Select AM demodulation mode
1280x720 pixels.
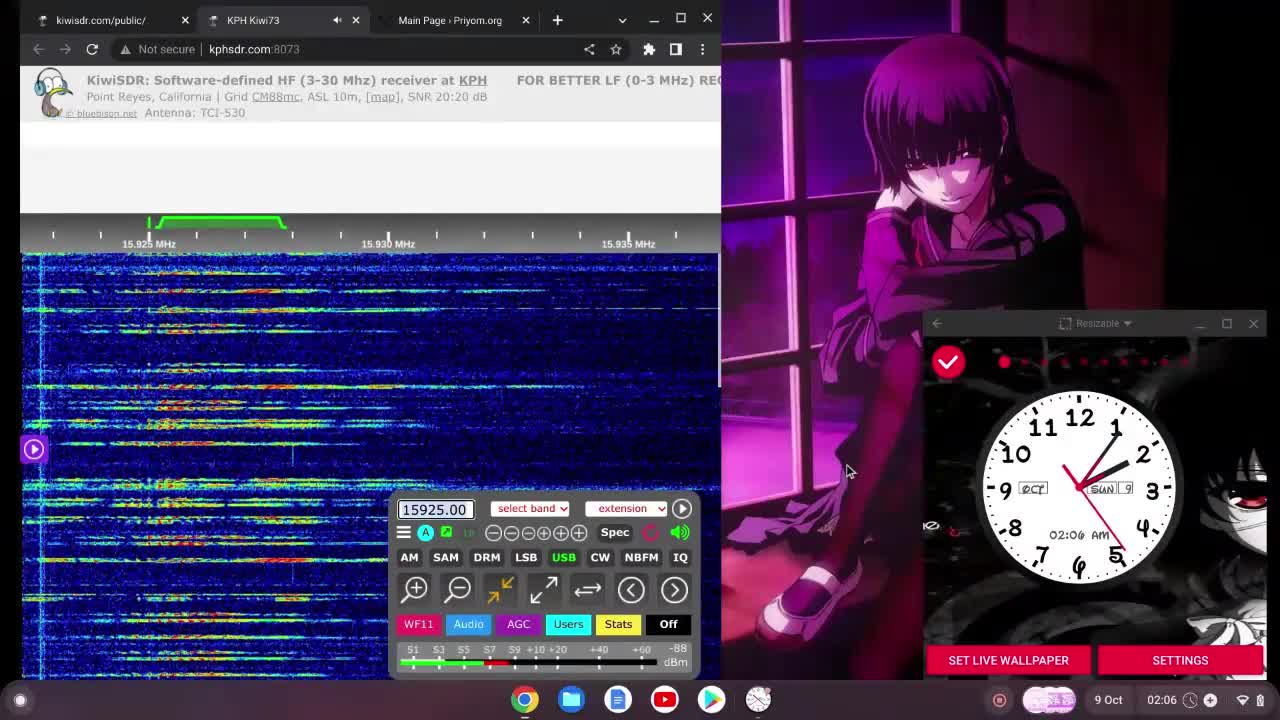coord(409,557)
